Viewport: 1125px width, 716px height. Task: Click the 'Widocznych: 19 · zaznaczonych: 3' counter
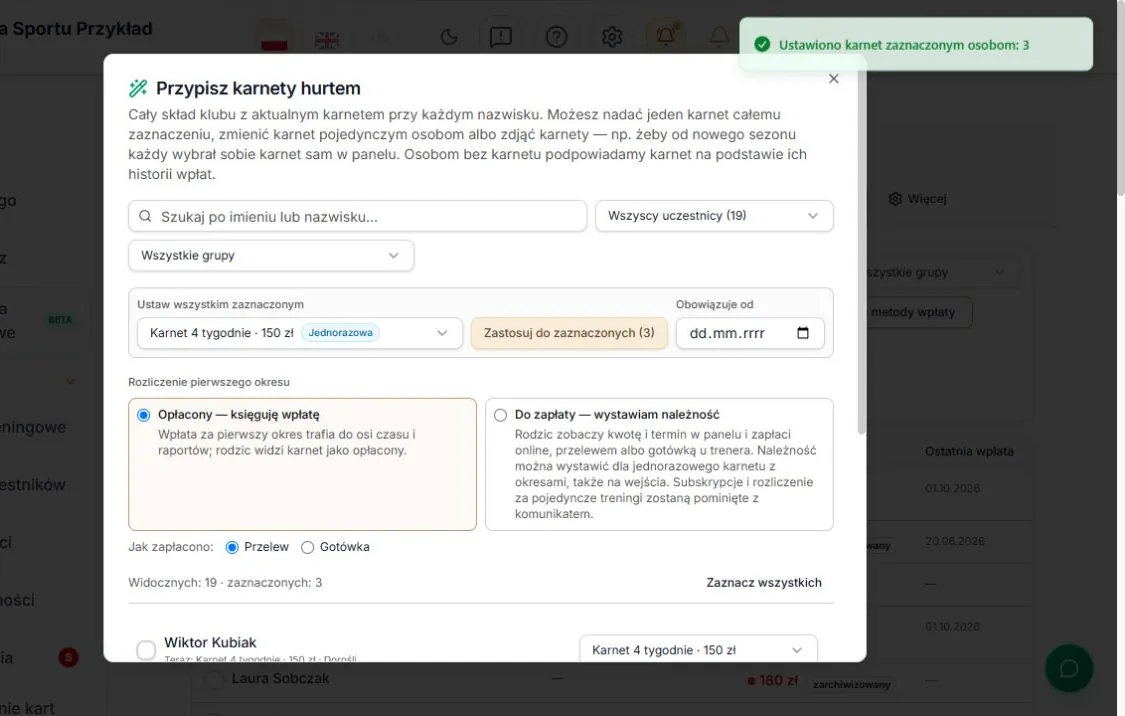[x=225, y=583]
